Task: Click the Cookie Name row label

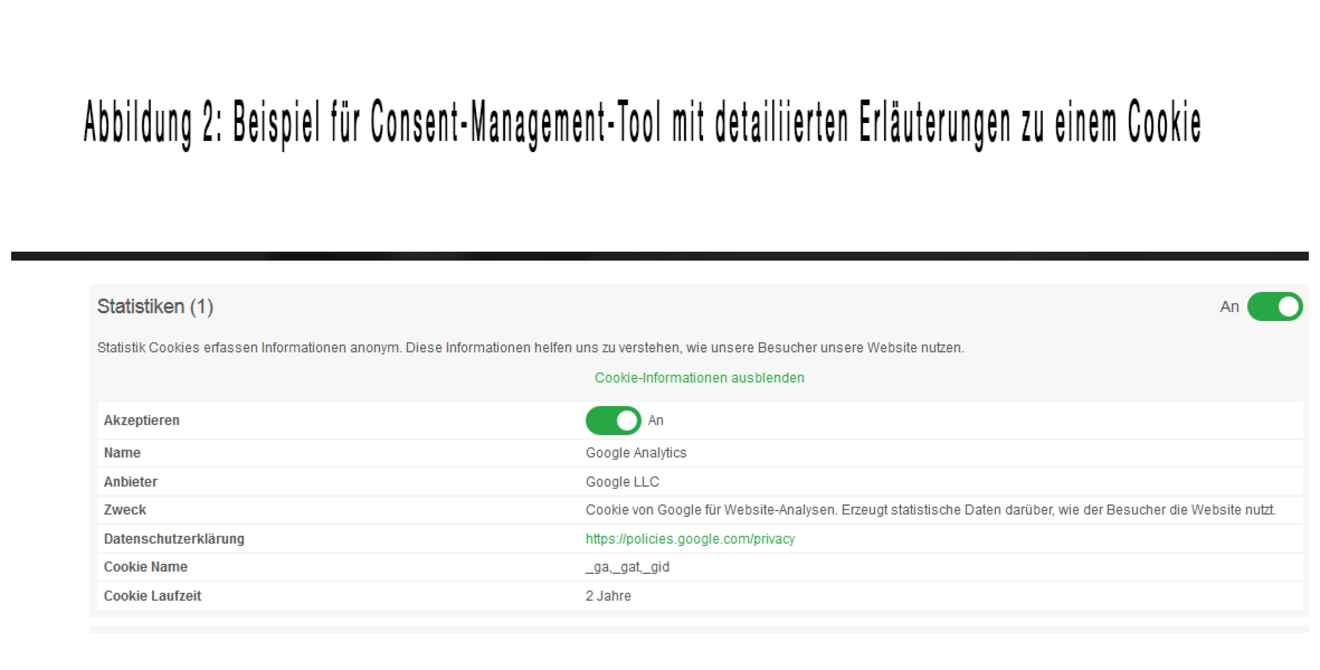Action: coord(146,568)
